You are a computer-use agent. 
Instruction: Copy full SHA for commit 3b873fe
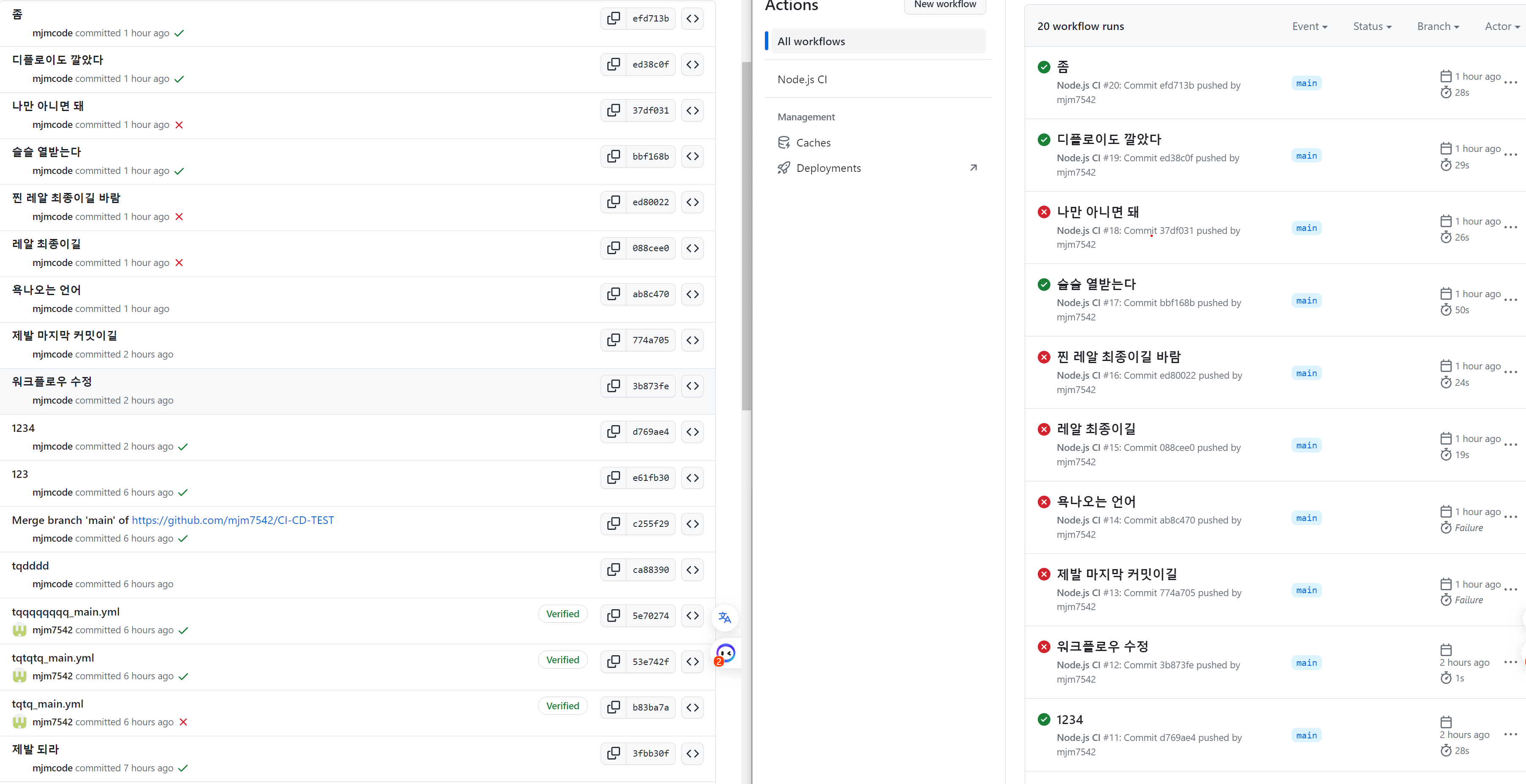(x=614, y=386)
